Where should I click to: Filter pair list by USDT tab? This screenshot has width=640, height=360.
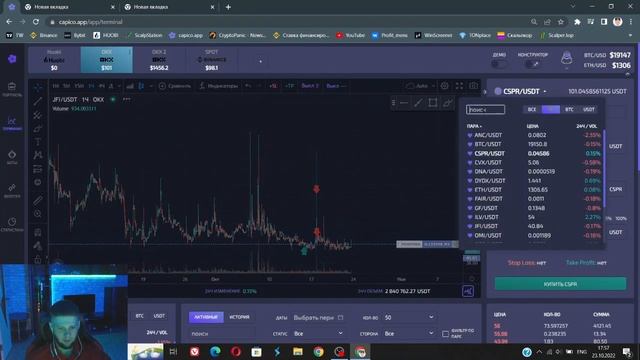tap(589, 109)
